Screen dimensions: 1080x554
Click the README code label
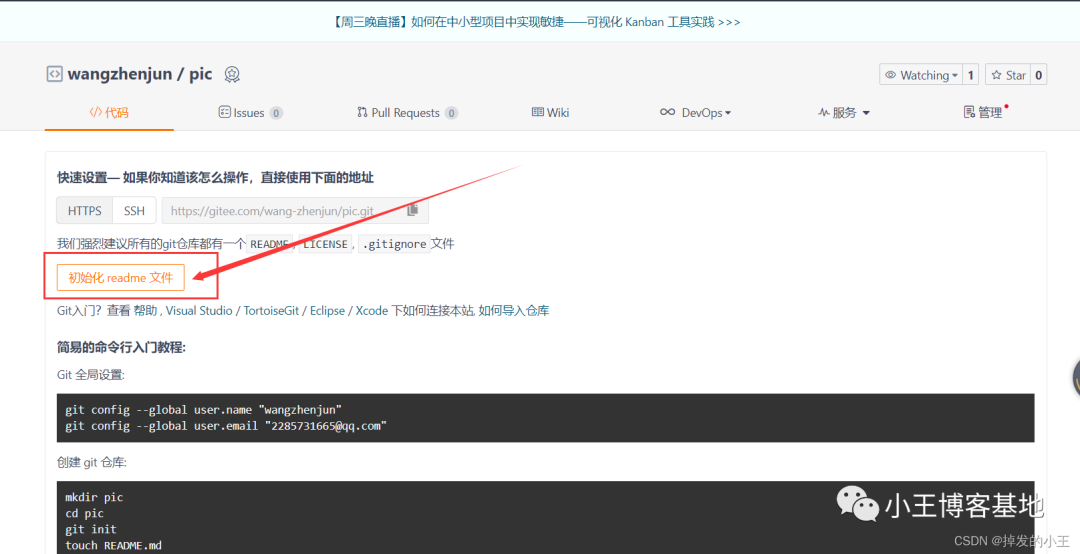pyautogui.click(x=269, y=244)
